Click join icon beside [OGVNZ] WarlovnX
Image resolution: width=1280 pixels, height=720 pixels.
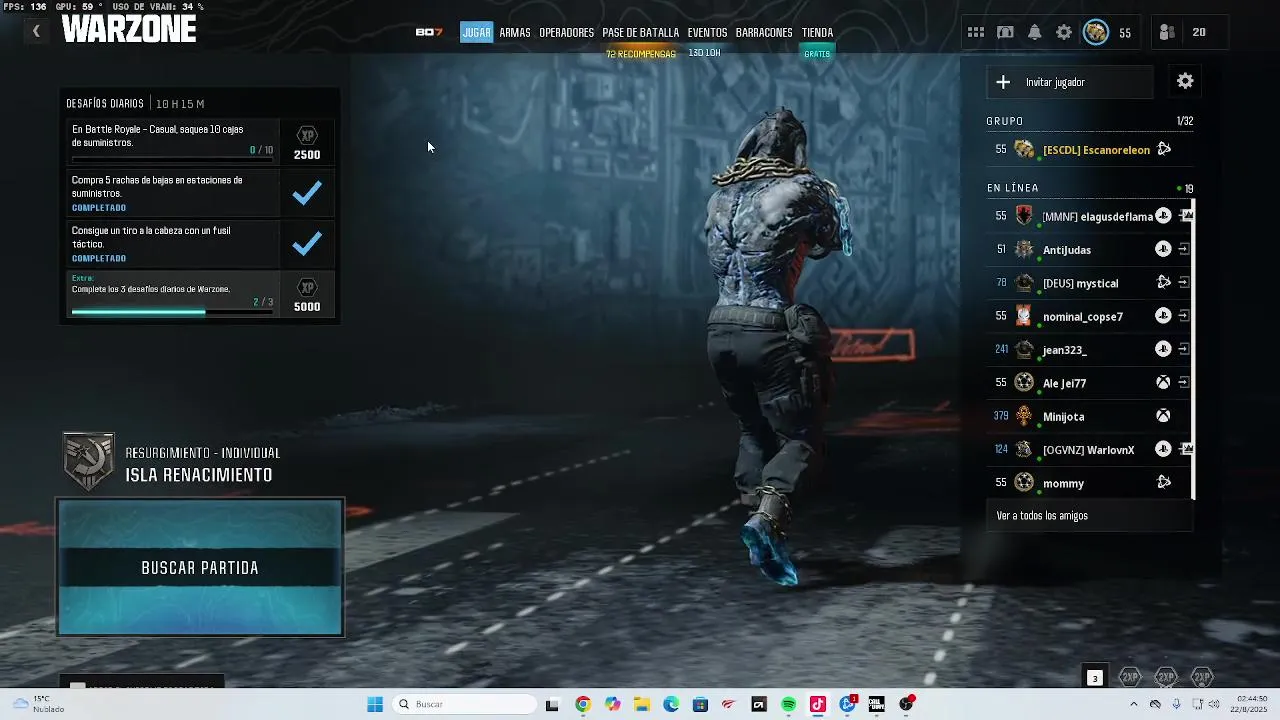pyautogui.click(x=1186, y=449)
